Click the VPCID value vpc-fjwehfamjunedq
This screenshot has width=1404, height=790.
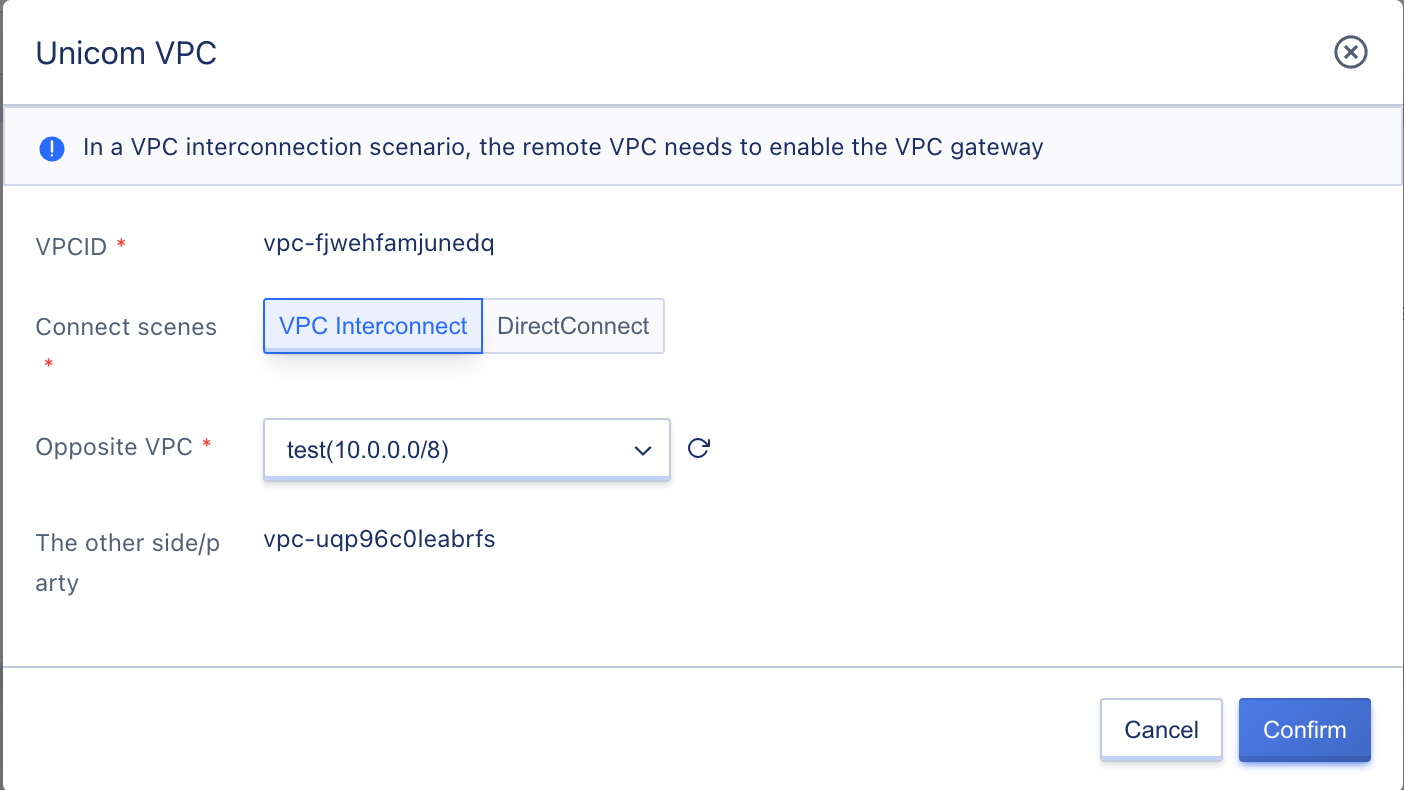[379, 243]
